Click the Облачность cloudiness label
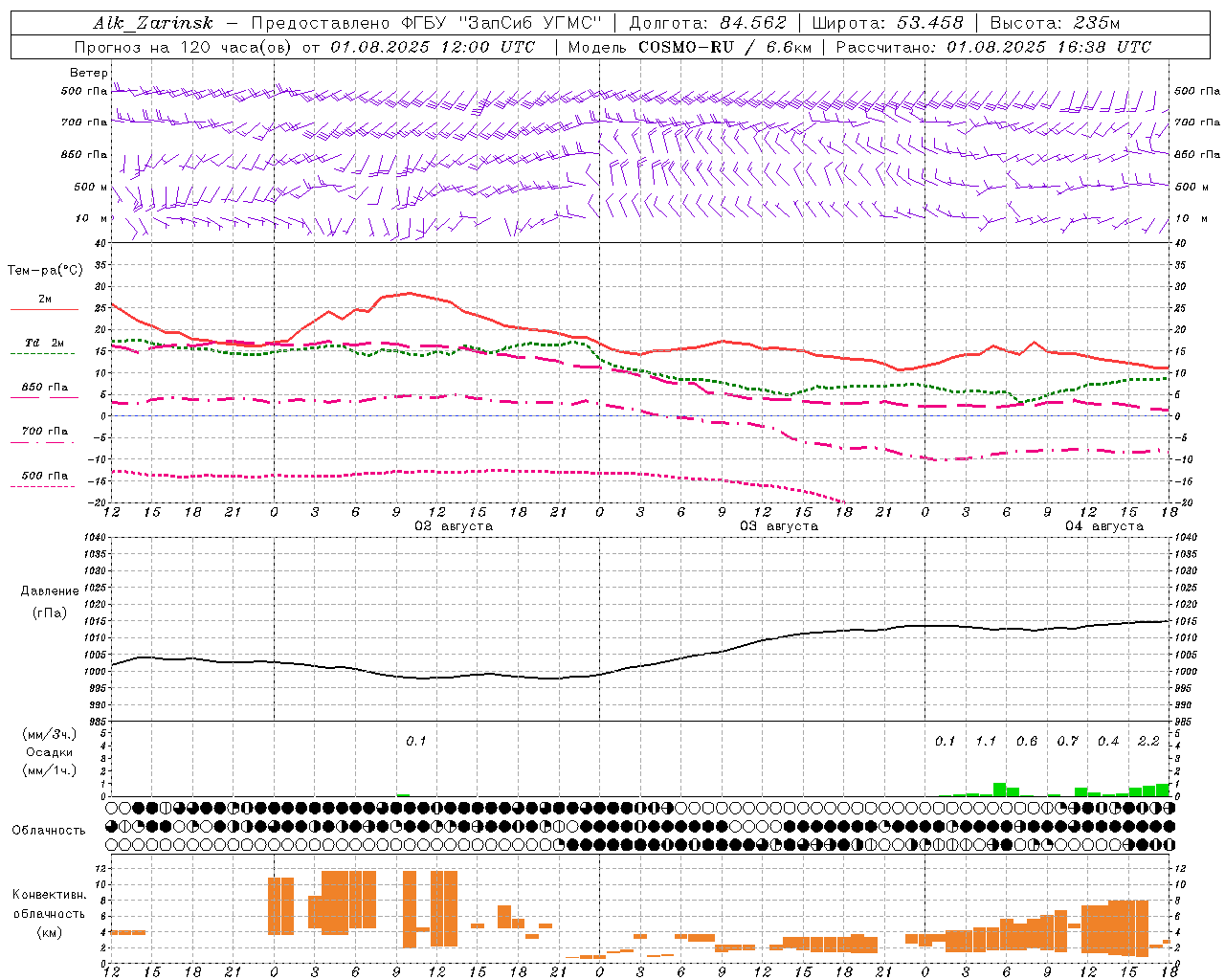This screenshot has height=980, width=1225. pos(49,831)
